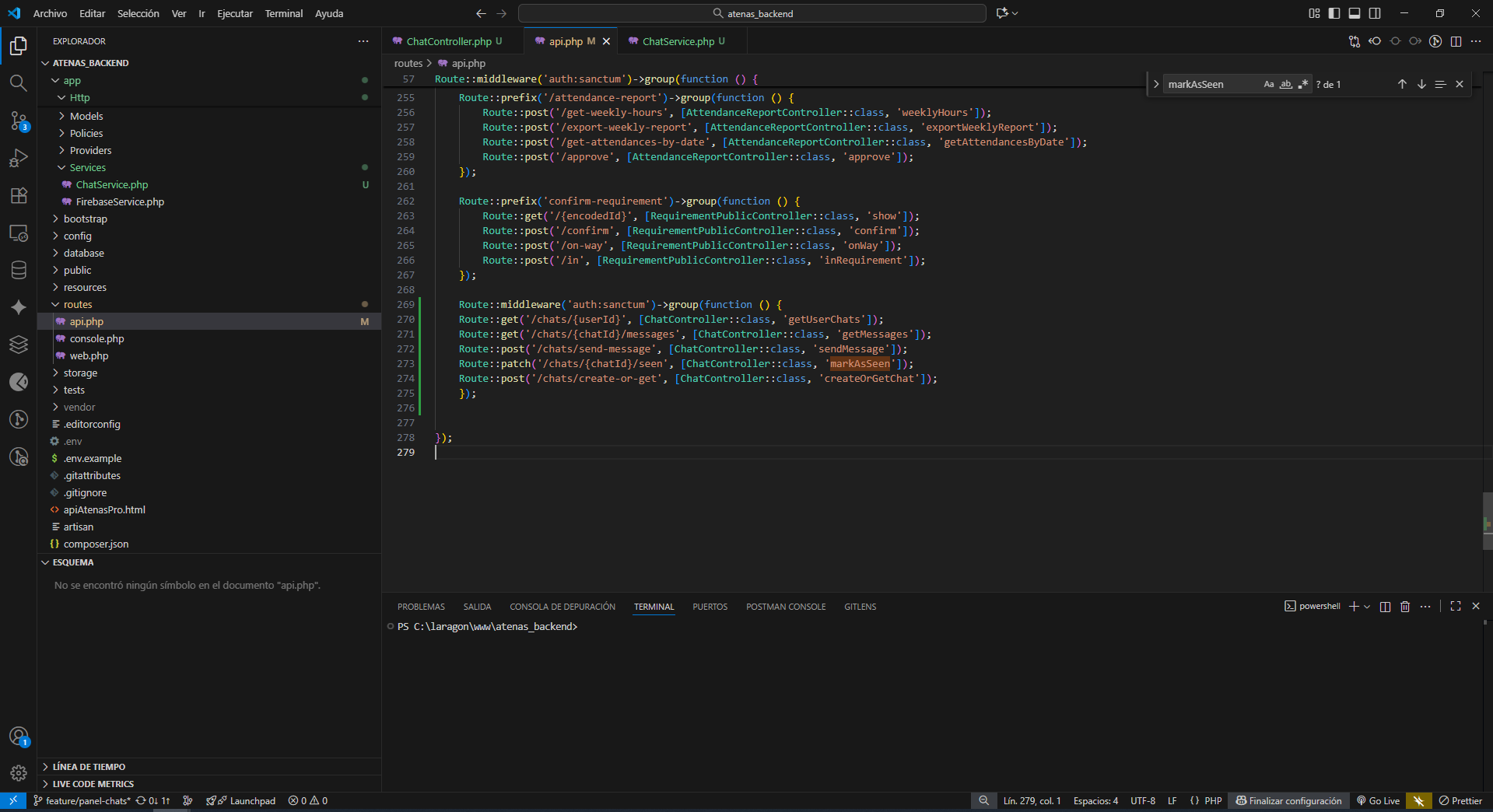Viewport: 1493px width, 812px height.
Task: Delete the terminal with trash icon
Action: (1405, 607)
